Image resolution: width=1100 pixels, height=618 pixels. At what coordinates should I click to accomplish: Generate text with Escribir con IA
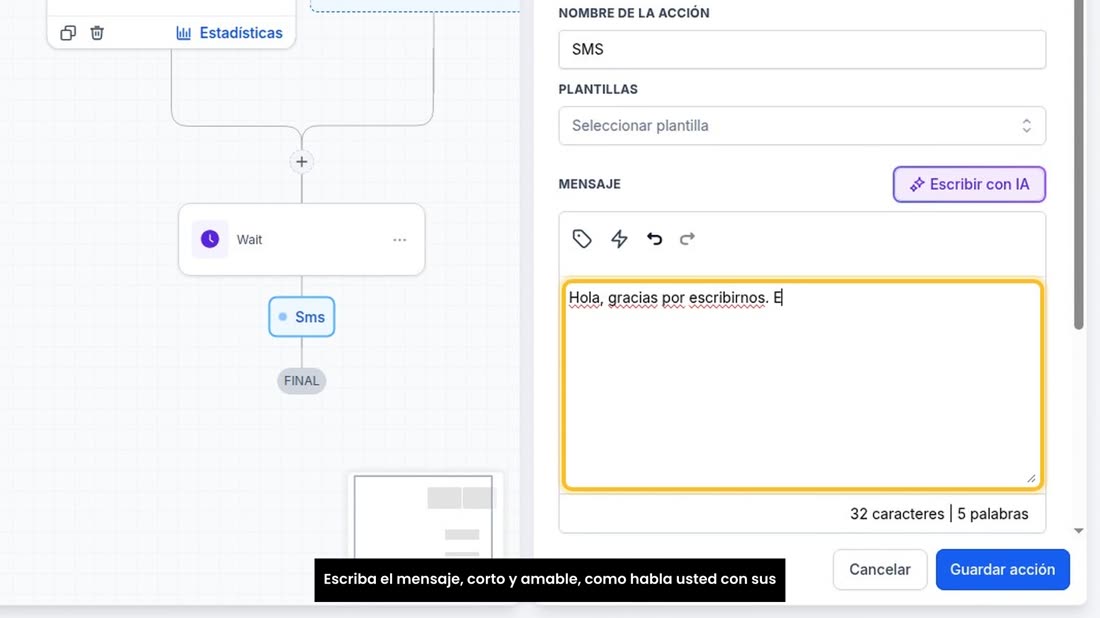point(969,184)
